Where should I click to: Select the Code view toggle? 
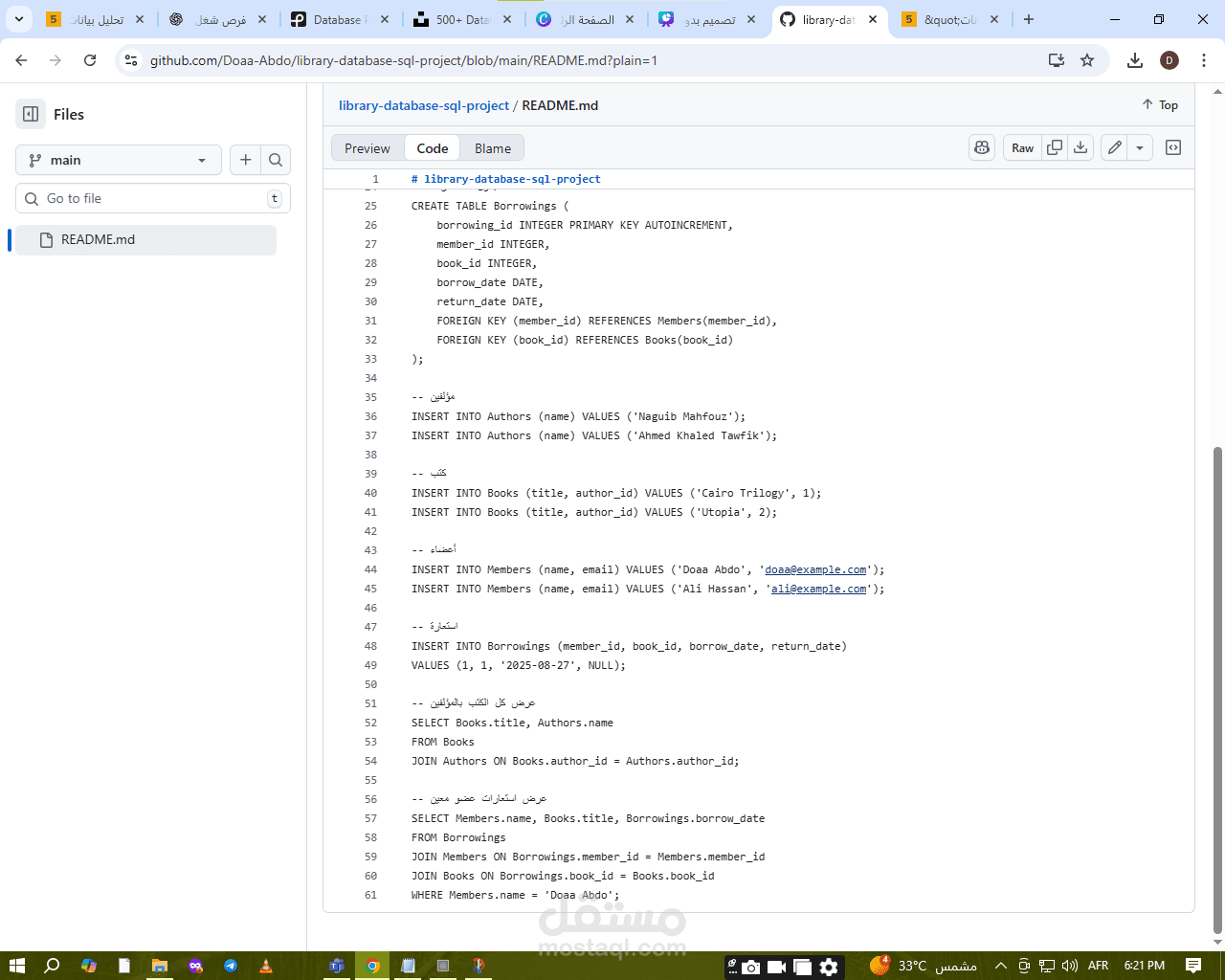point(433,148)
